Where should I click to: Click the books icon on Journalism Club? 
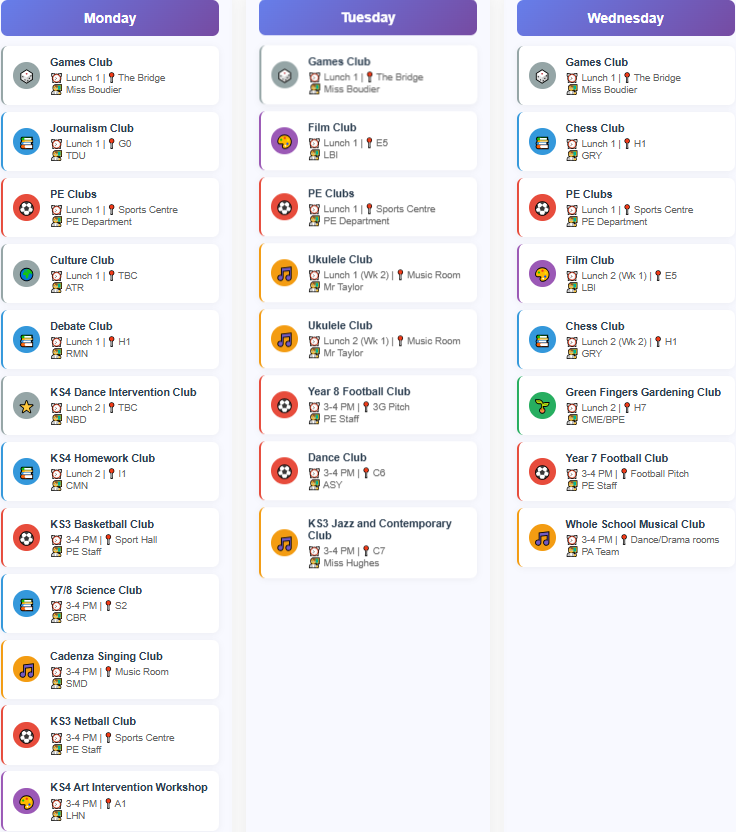[x=27, y=141]
